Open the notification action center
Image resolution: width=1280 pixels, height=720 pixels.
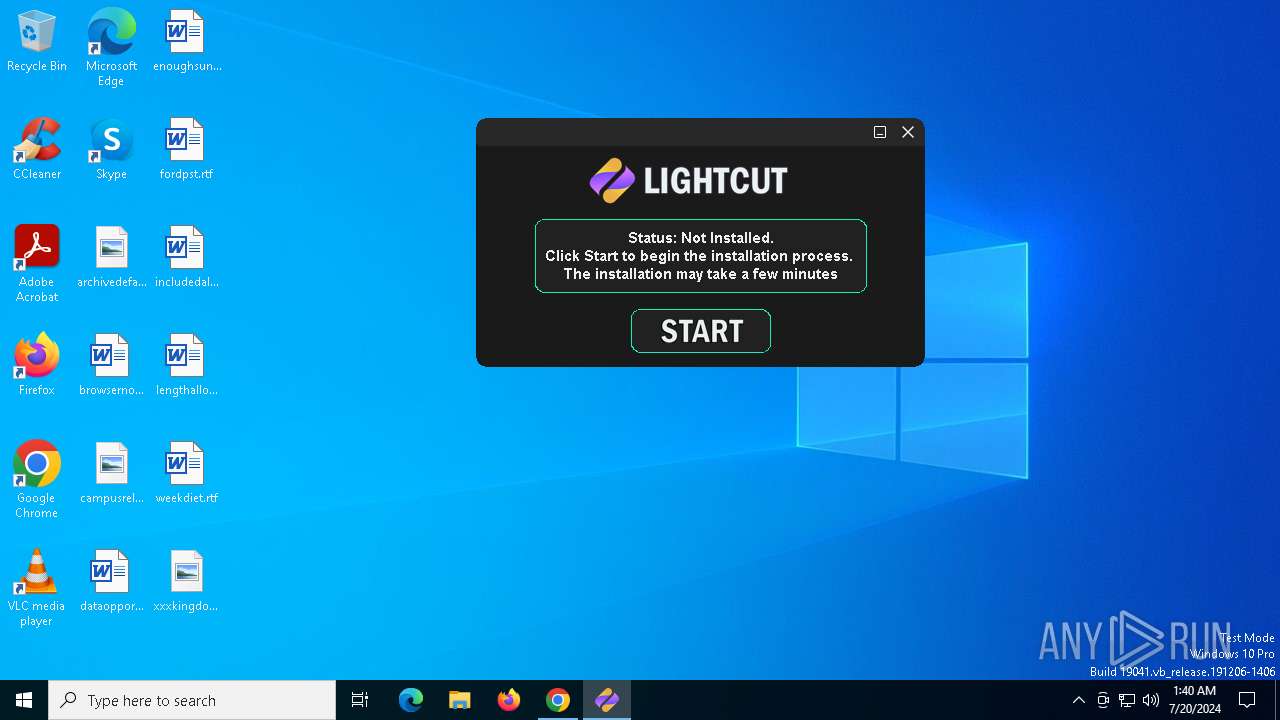click(x=1247, y=700)
